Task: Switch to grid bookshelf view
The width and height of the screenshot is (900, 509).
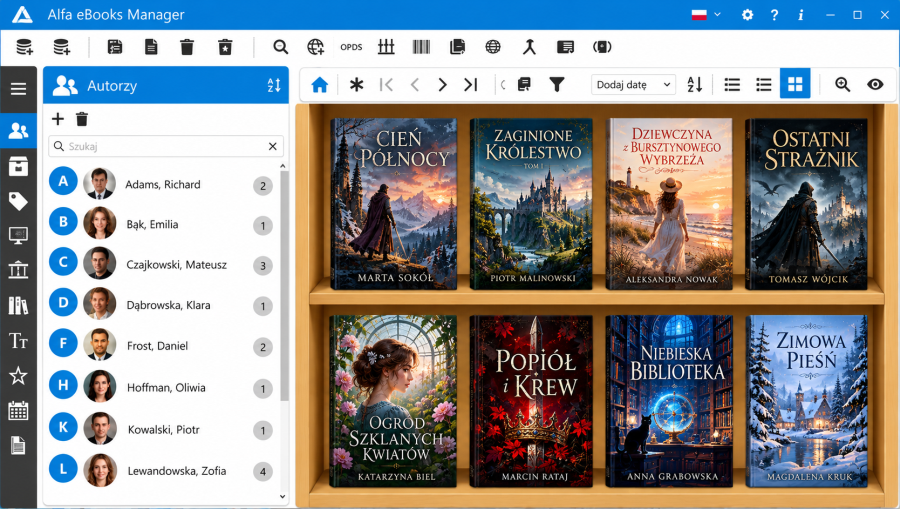Action: coord(795,84)
